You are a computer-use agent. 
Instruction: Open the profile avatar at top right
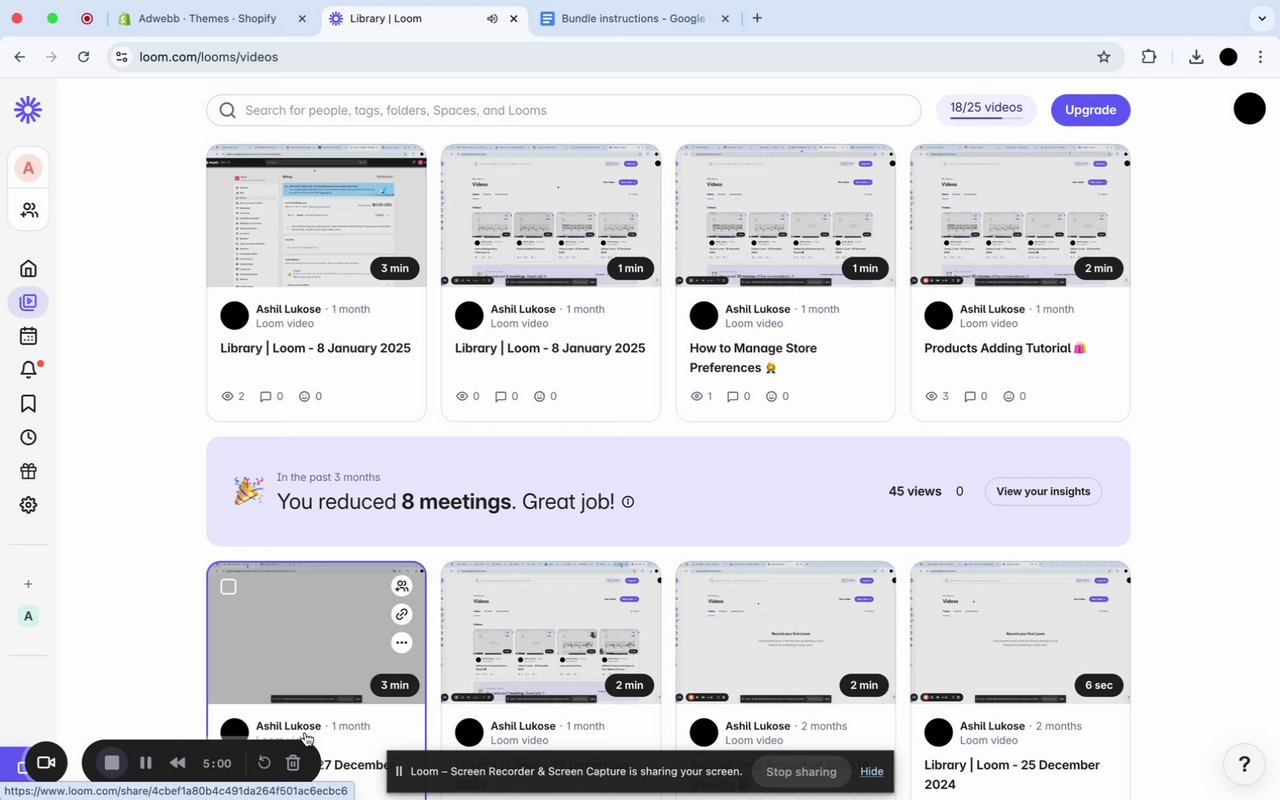[1249, 108]
